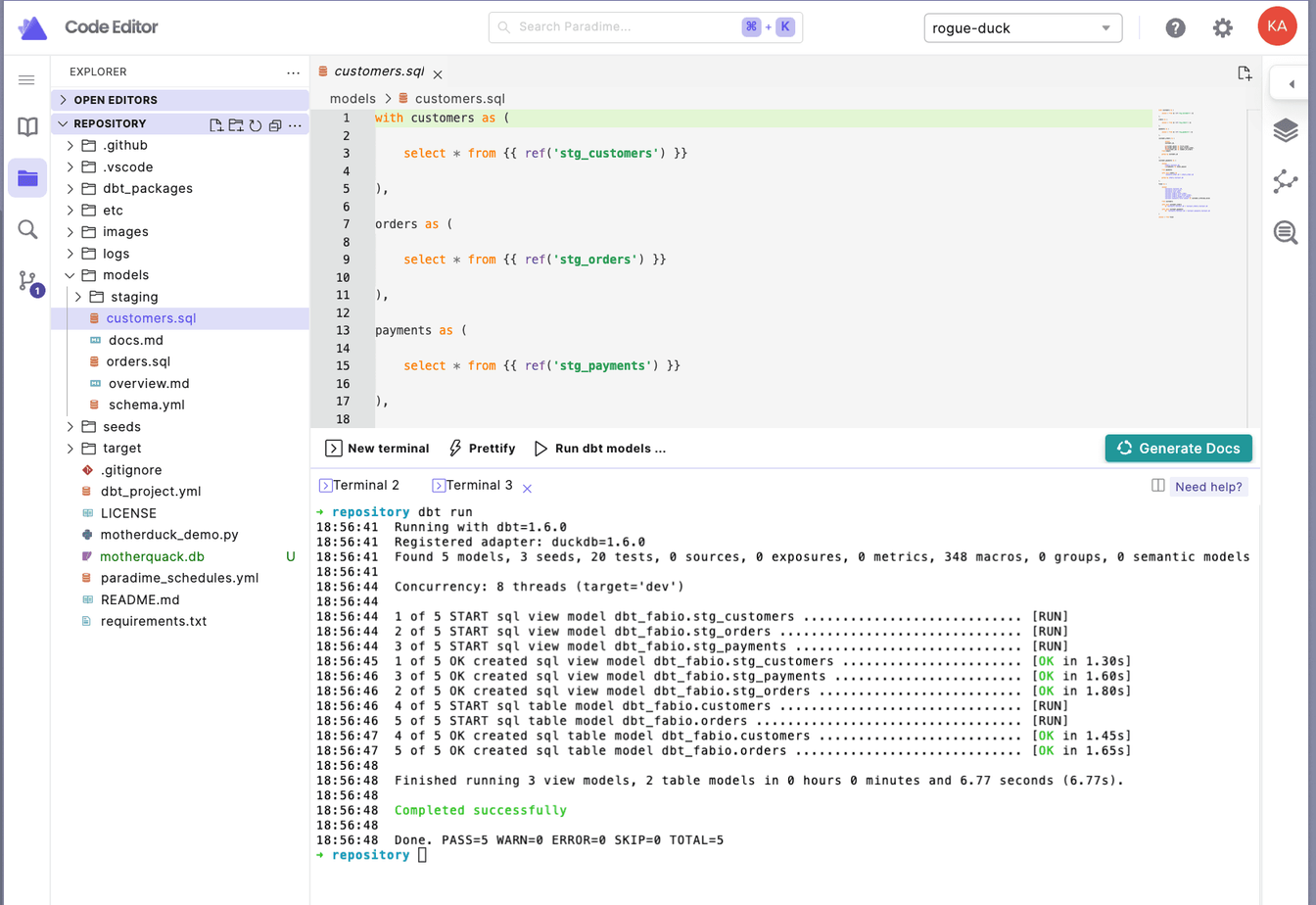Open the hamburger menu in the sidebar
Screen dimensions: 1316x905
[27, 80]
